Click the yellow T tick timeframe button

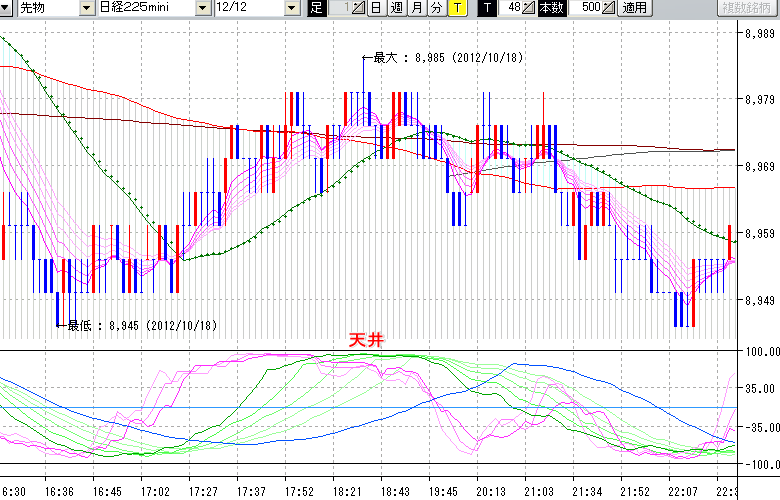coord(456,8)
